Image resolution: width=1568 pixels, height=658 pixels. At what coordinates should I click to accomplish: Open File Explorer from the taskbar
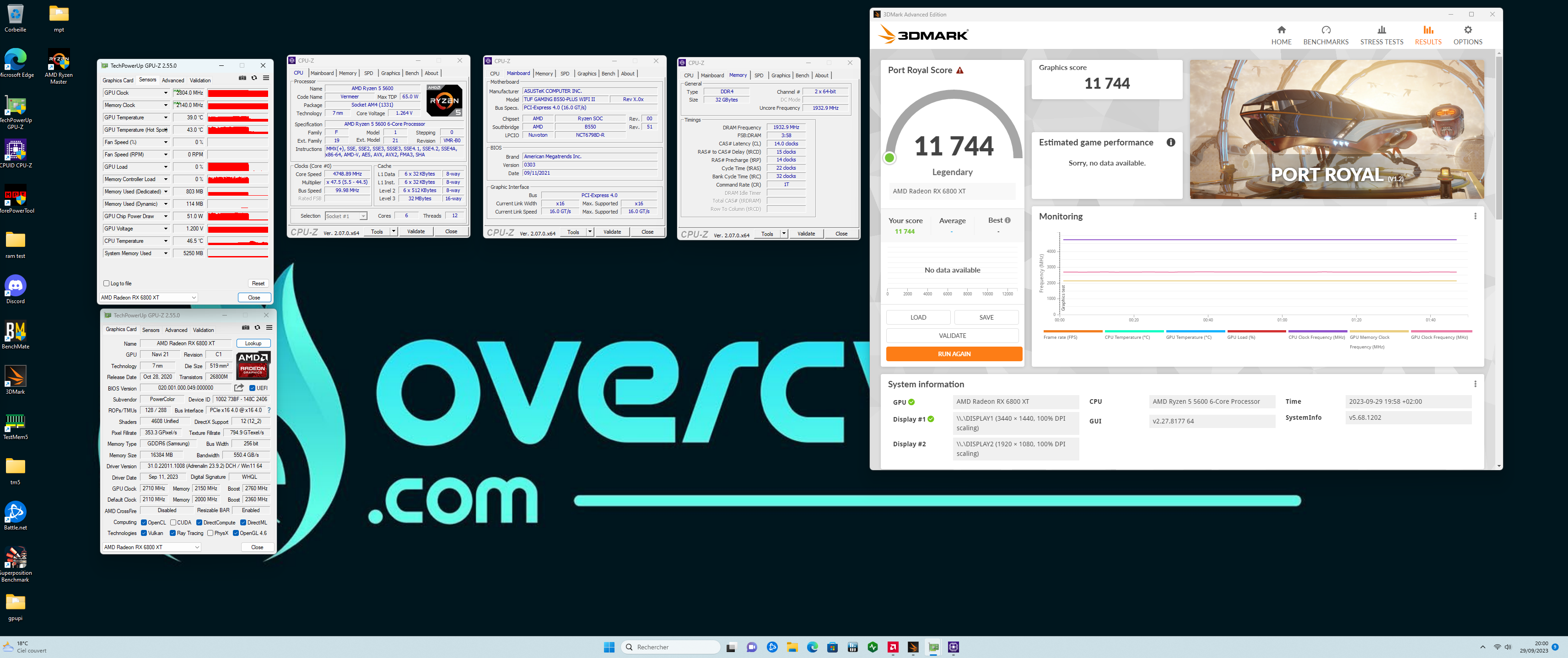pos(792,647)
